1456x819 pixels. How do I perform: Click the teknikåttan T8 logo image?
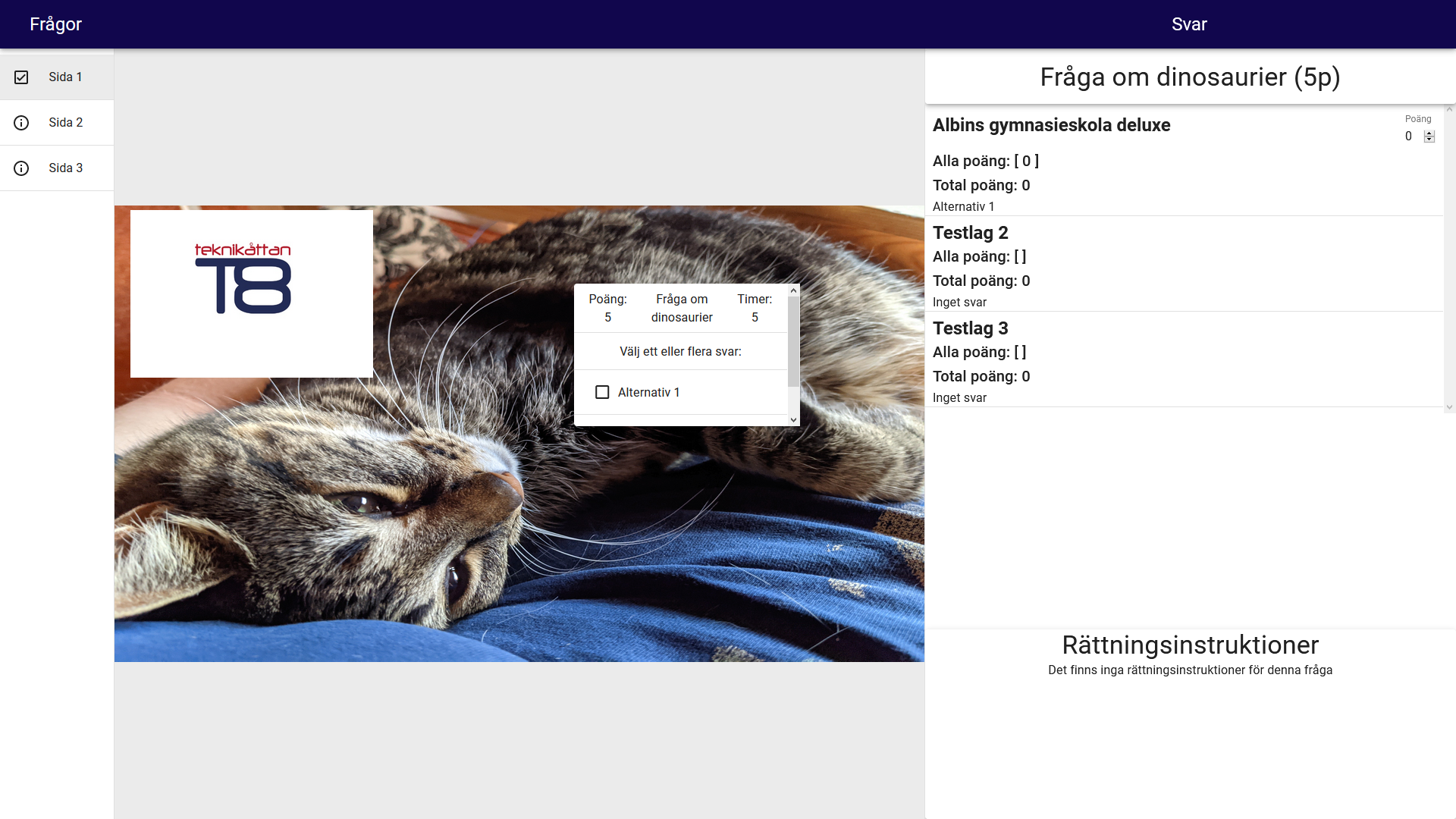coord(252,293)
